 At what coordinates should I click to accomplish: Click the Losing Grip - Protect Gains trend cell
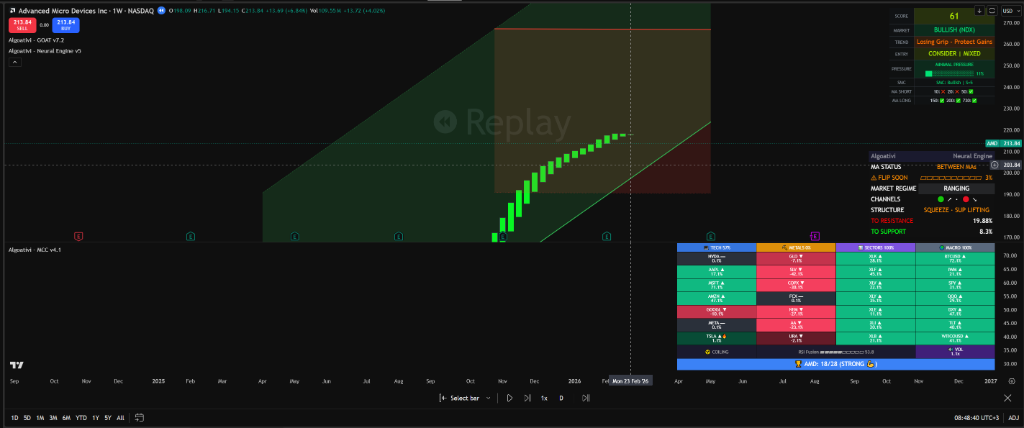pos(953,42)
